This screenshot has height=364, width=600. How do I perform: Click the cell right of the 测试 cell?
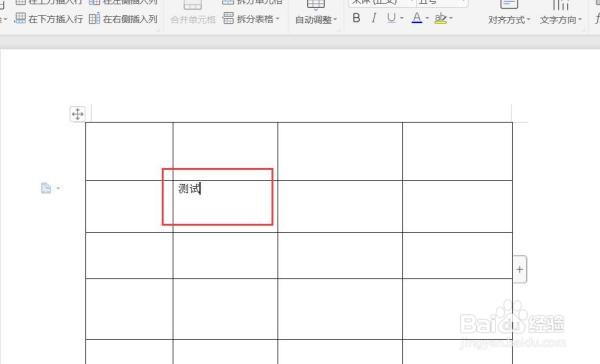[340, 206]
